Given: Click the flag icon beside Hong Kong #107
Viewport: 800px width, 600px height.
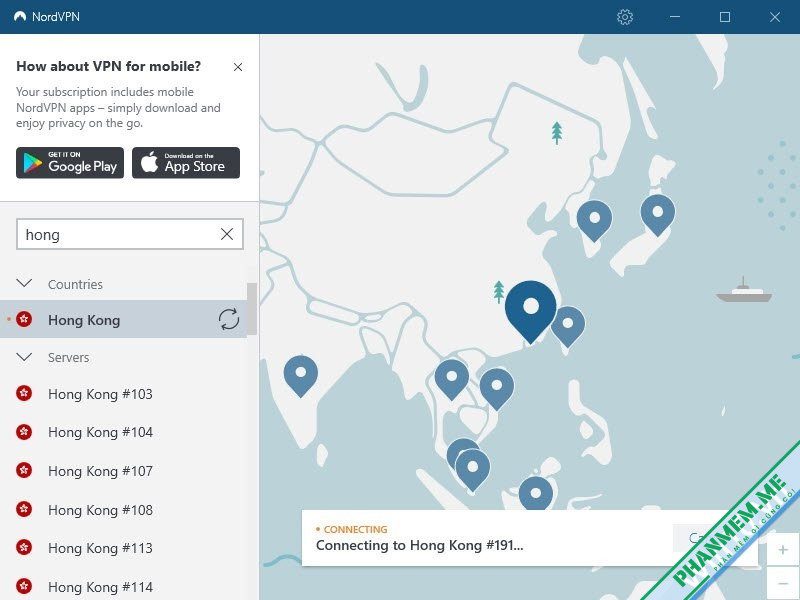Looking at the screenshot, I should (x=24, y=470).
